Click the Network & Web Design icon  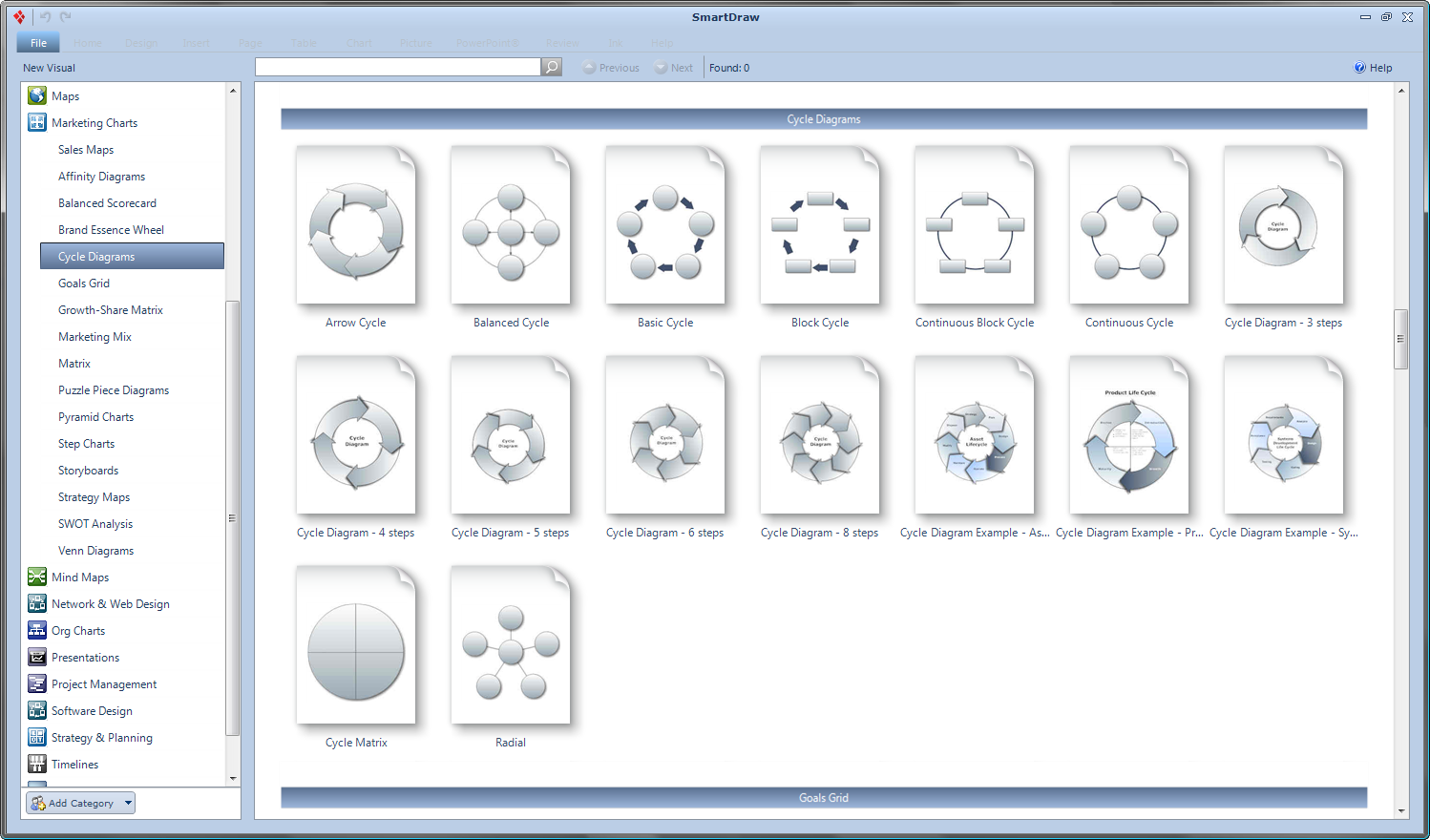(x=37, y=603)
